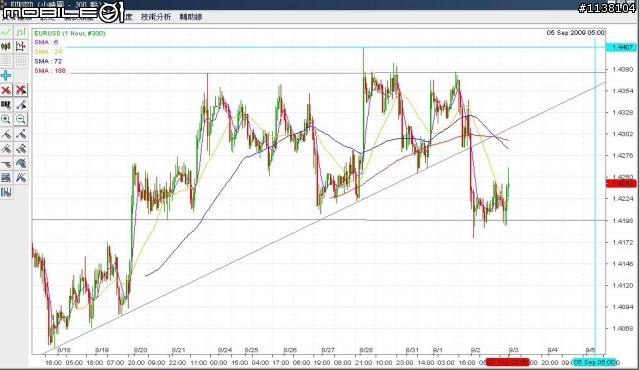Choose the parallel lines drawing tool
Image resolution: width=640 pixels, height=370 pixels.
pos(6,148)
